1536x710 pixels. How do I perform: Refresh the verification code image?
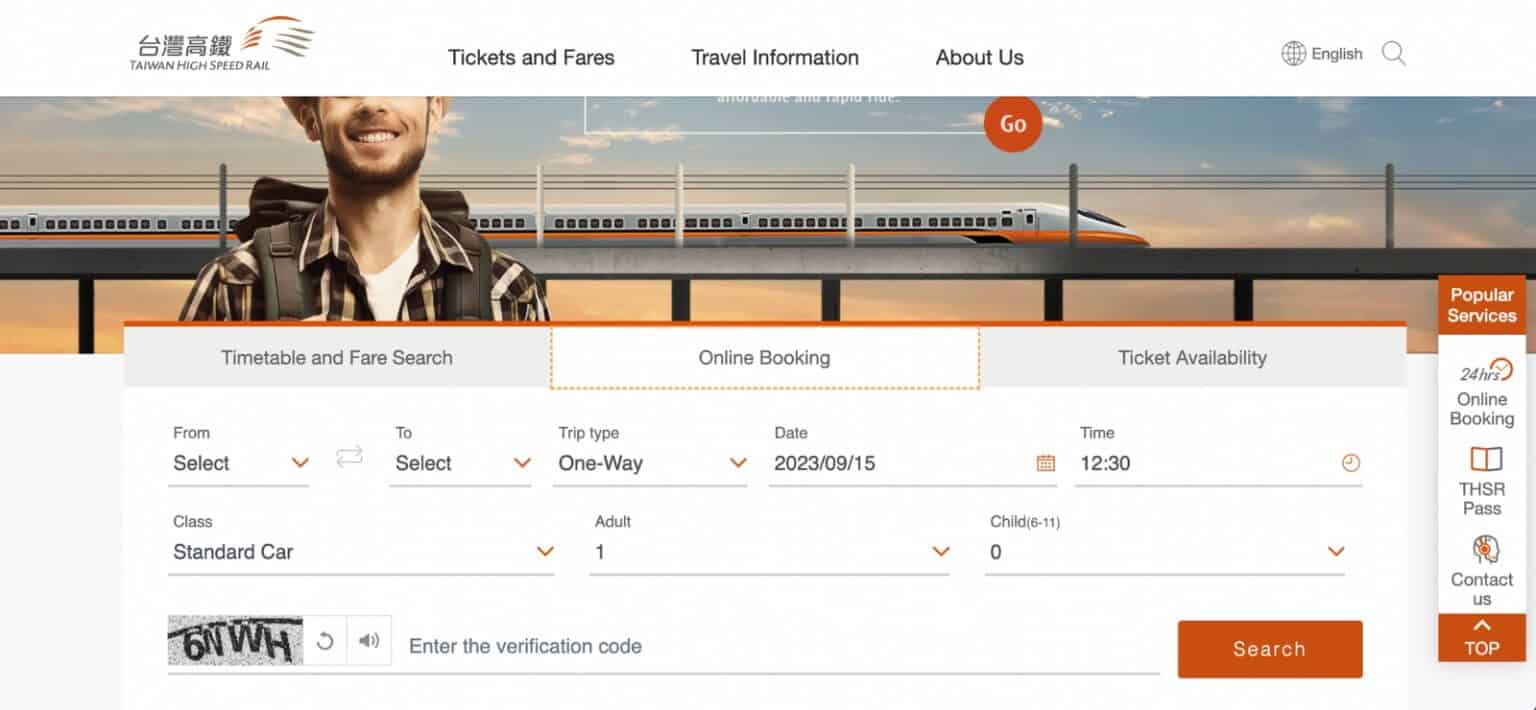[325, 640]
